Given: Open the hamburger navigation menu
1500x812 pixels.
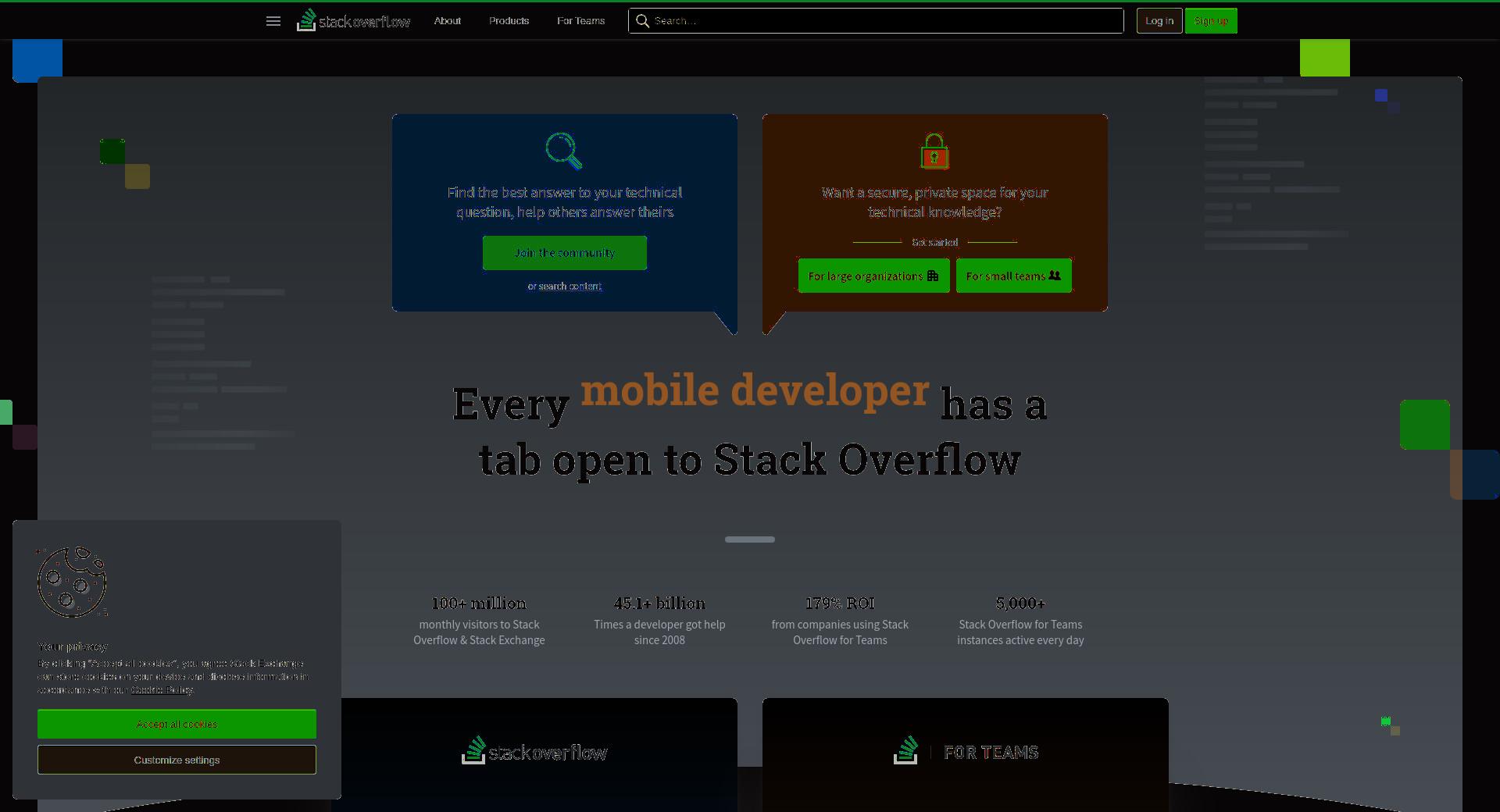Looking at the screenshot, I should [273, 21].
